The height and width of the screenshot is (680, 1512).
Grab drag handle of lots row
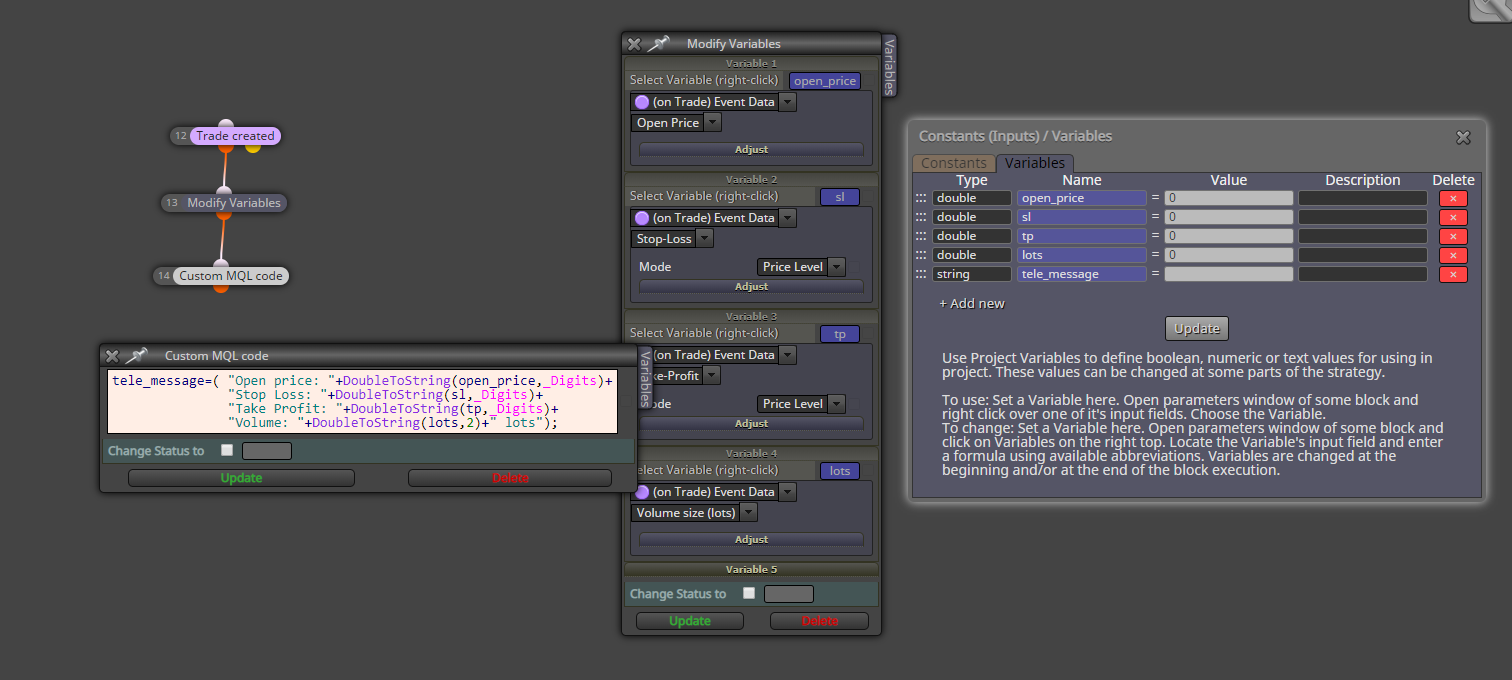coord(921,255)
